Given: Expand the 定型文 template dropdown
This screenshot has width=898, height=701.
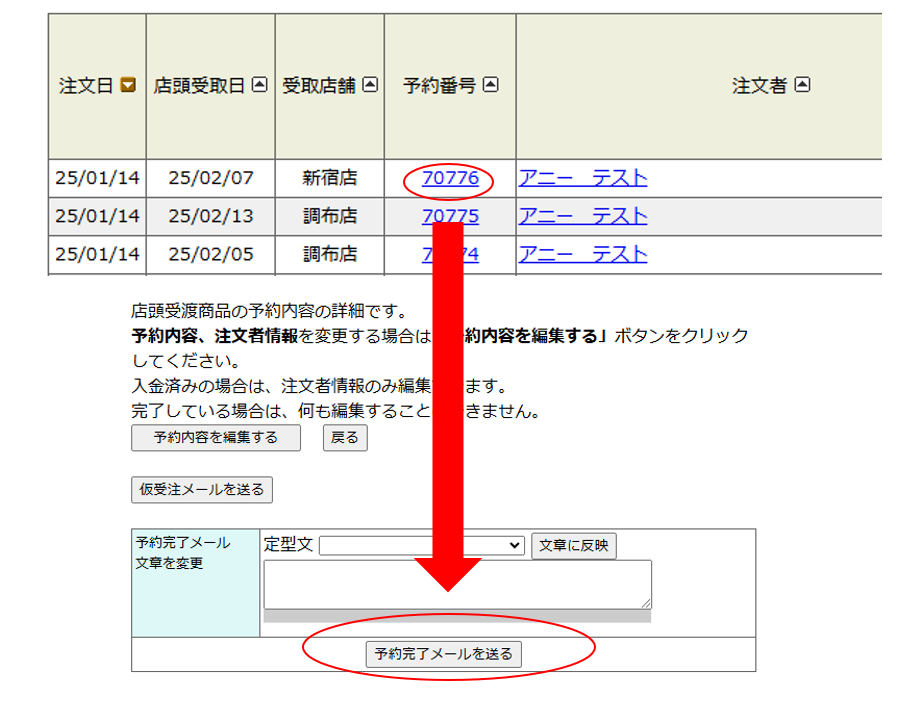Looking at the screenshot, I should [x=421, y=546].
